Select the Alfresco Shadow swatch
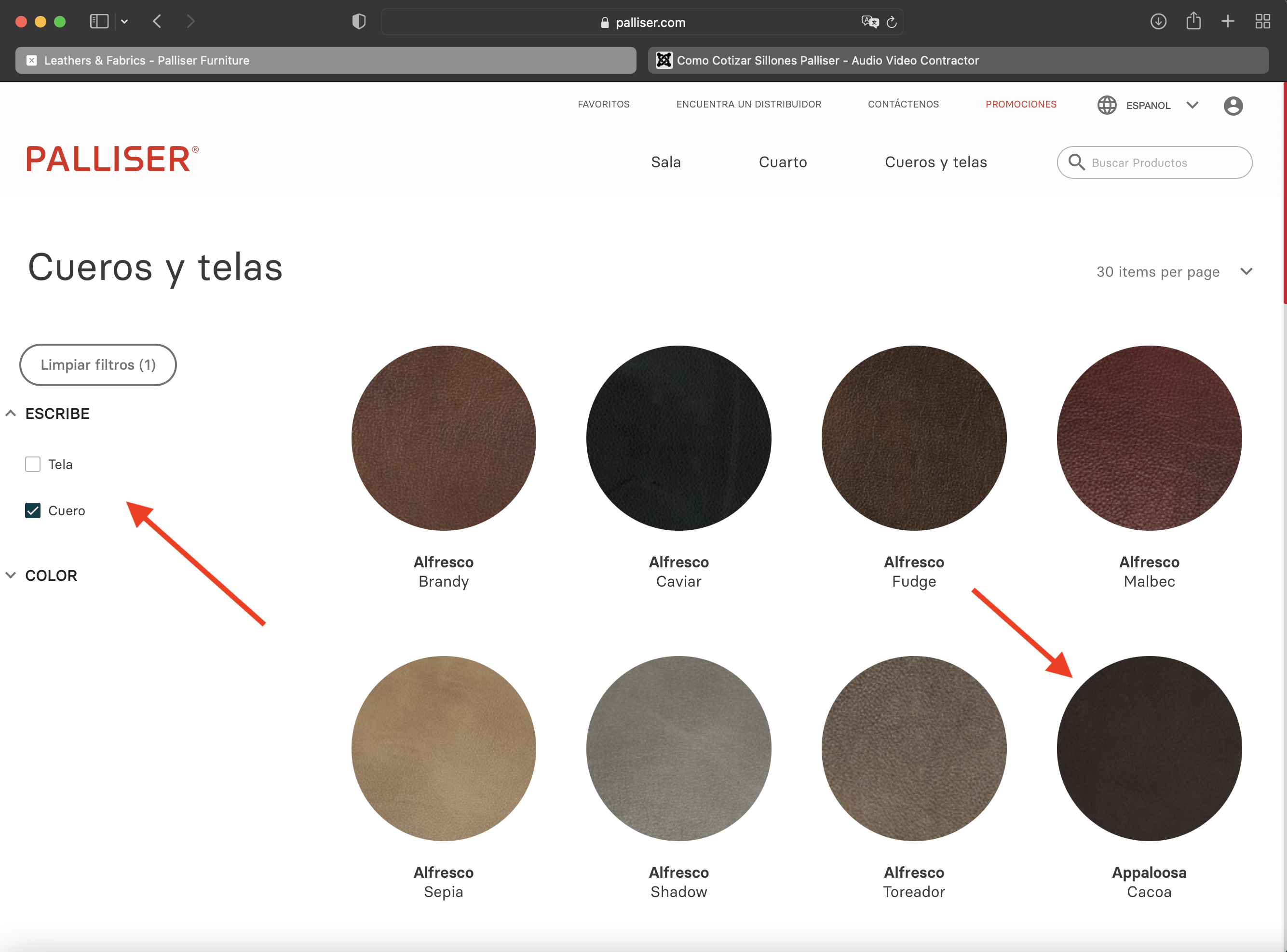The width and height of the screenshot is (1287, 952). [679, 749]
